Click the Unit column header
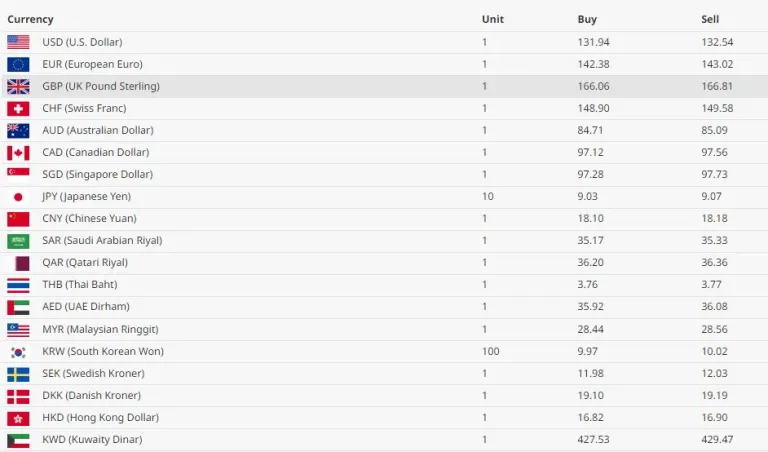Image resolution: width=768 pixels, height=452 pixels. [x=492, y=19]
